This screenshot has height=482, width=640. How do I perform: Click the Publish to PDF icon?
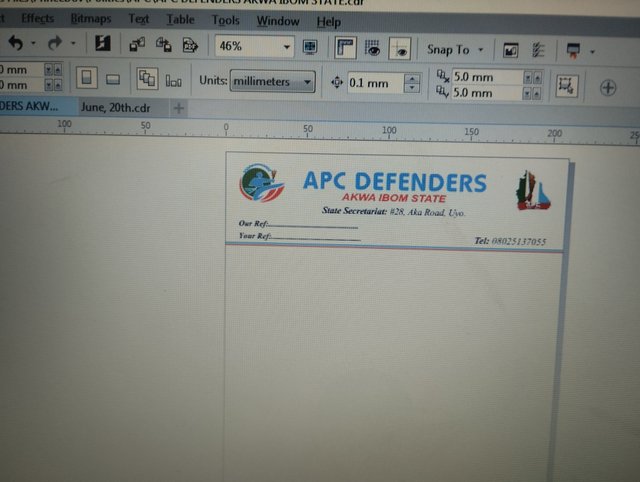point(190,45)
